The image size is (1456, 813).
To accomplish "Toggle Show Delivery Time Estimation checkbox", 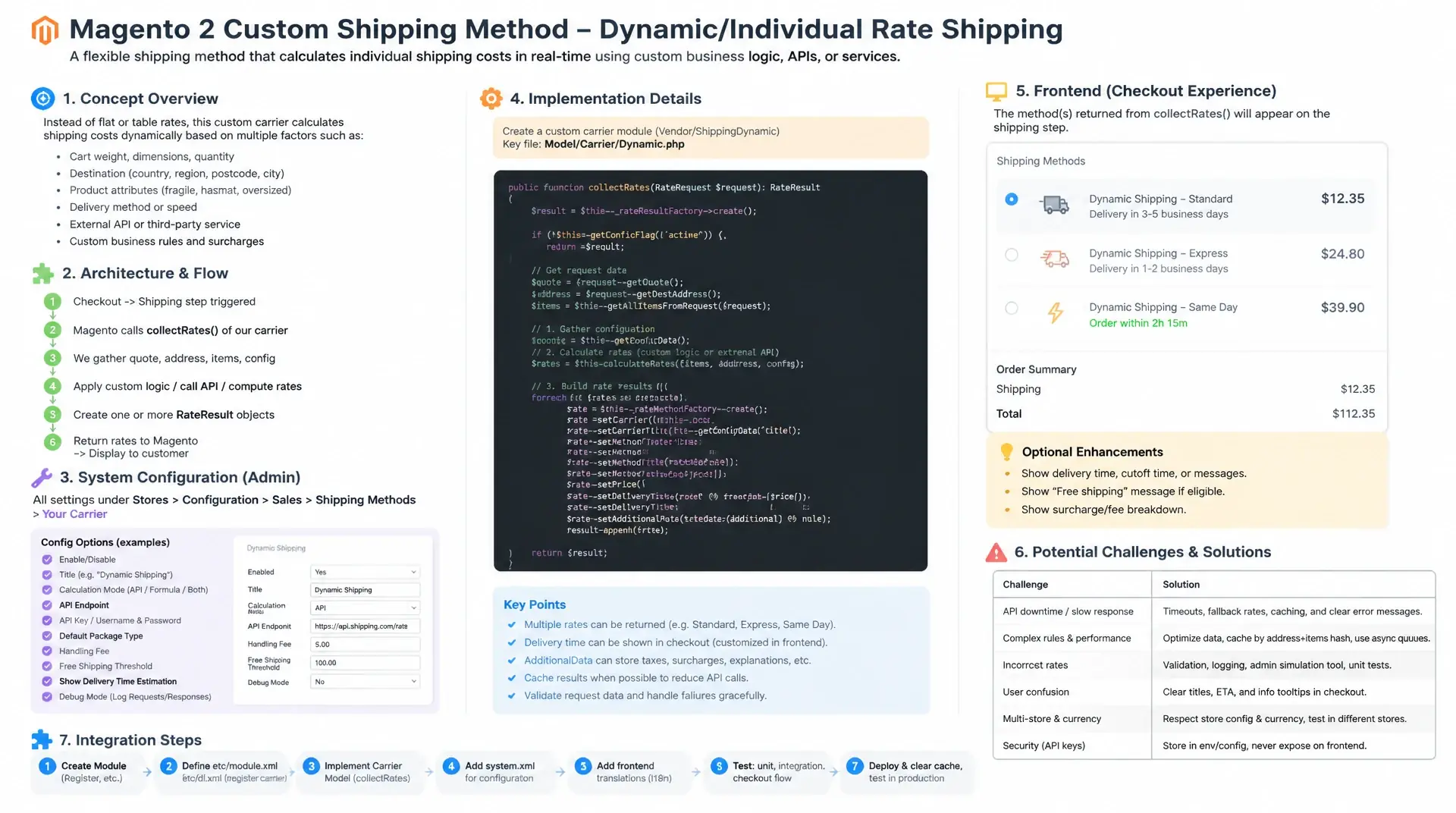I will [47, 682].
